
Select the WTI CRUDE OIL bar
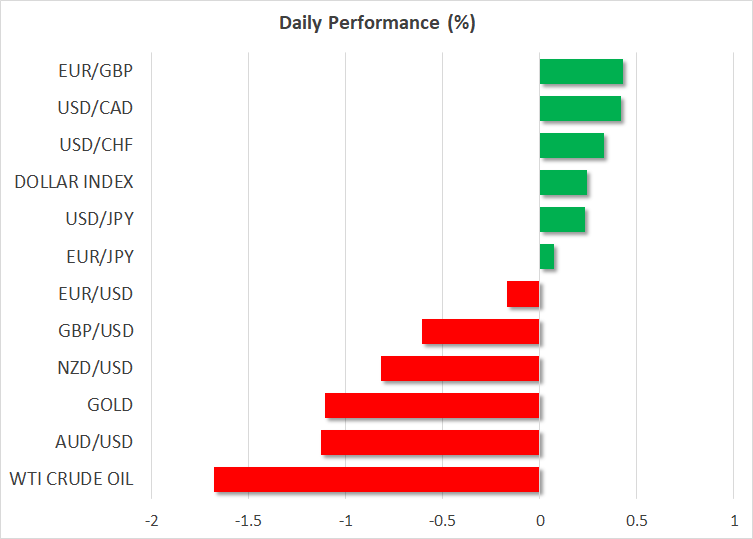tap(376, 479)
